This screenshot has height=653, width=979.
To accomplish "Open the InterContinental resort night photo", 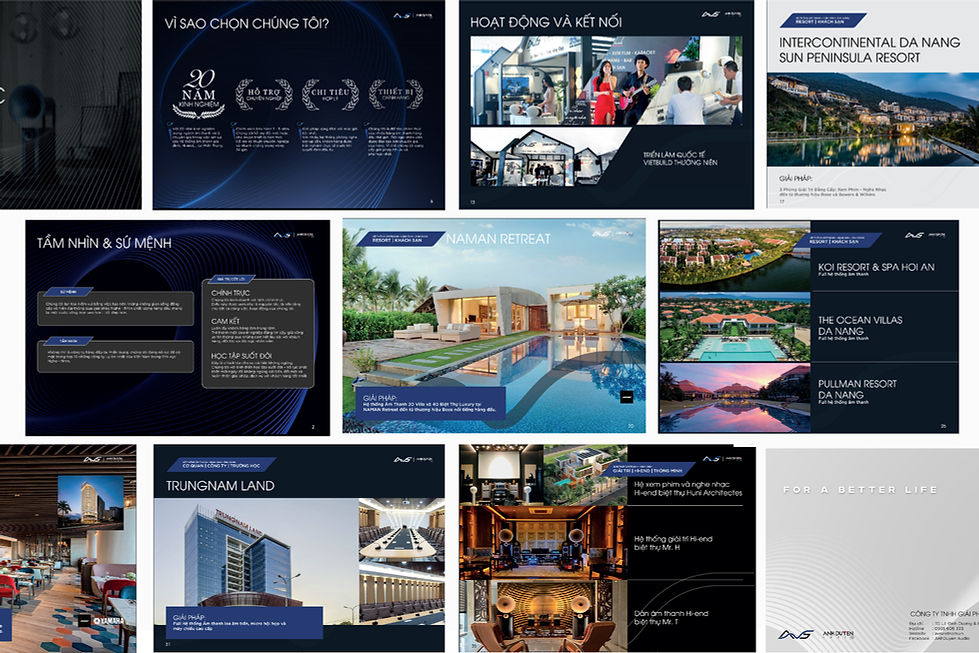I will [x=873, y=119].
